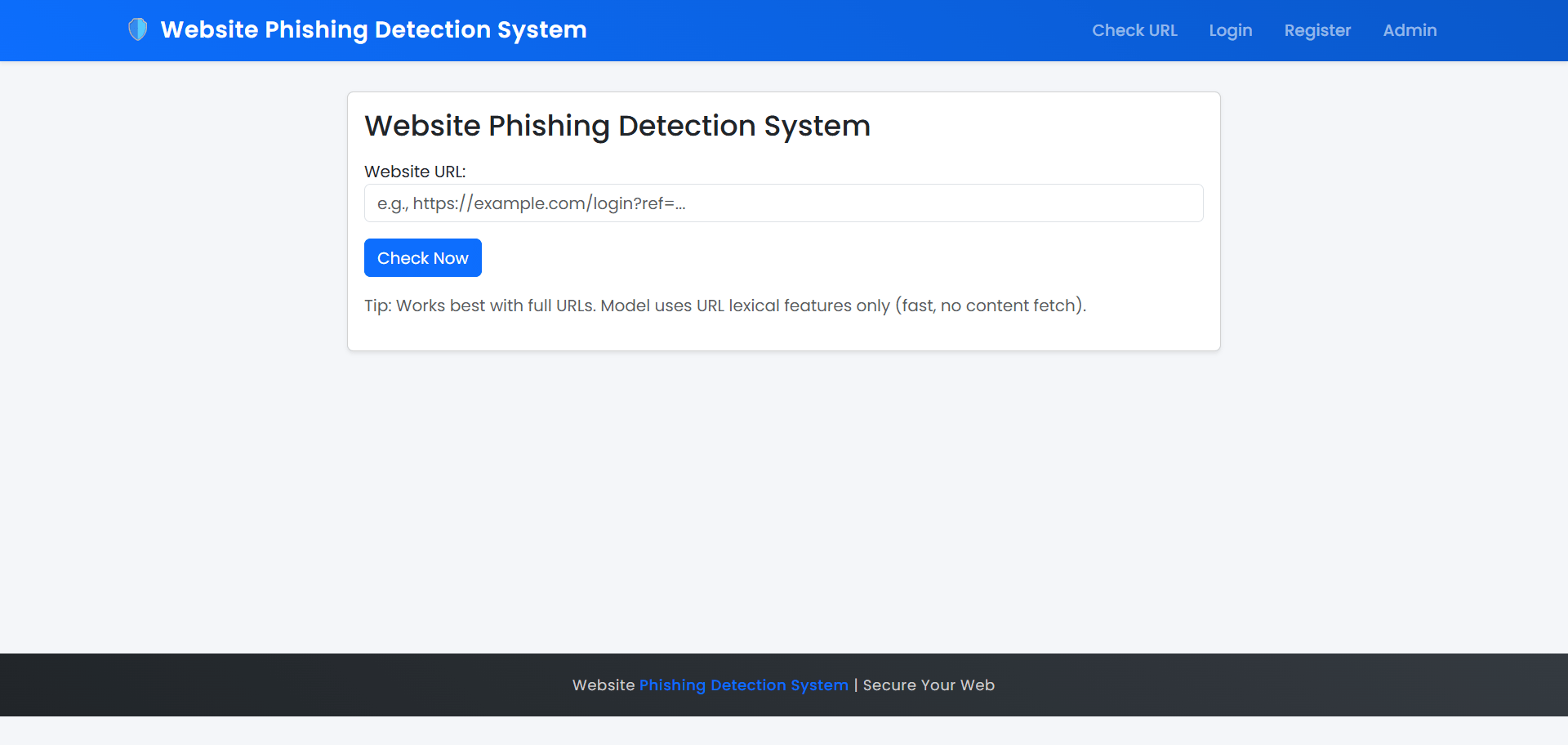Click the shield emblem beside the site title

[137, 29]
